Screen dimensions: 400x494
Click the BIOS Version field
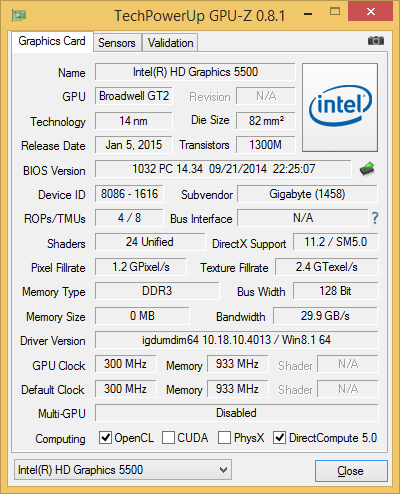(x=223, y=169)
